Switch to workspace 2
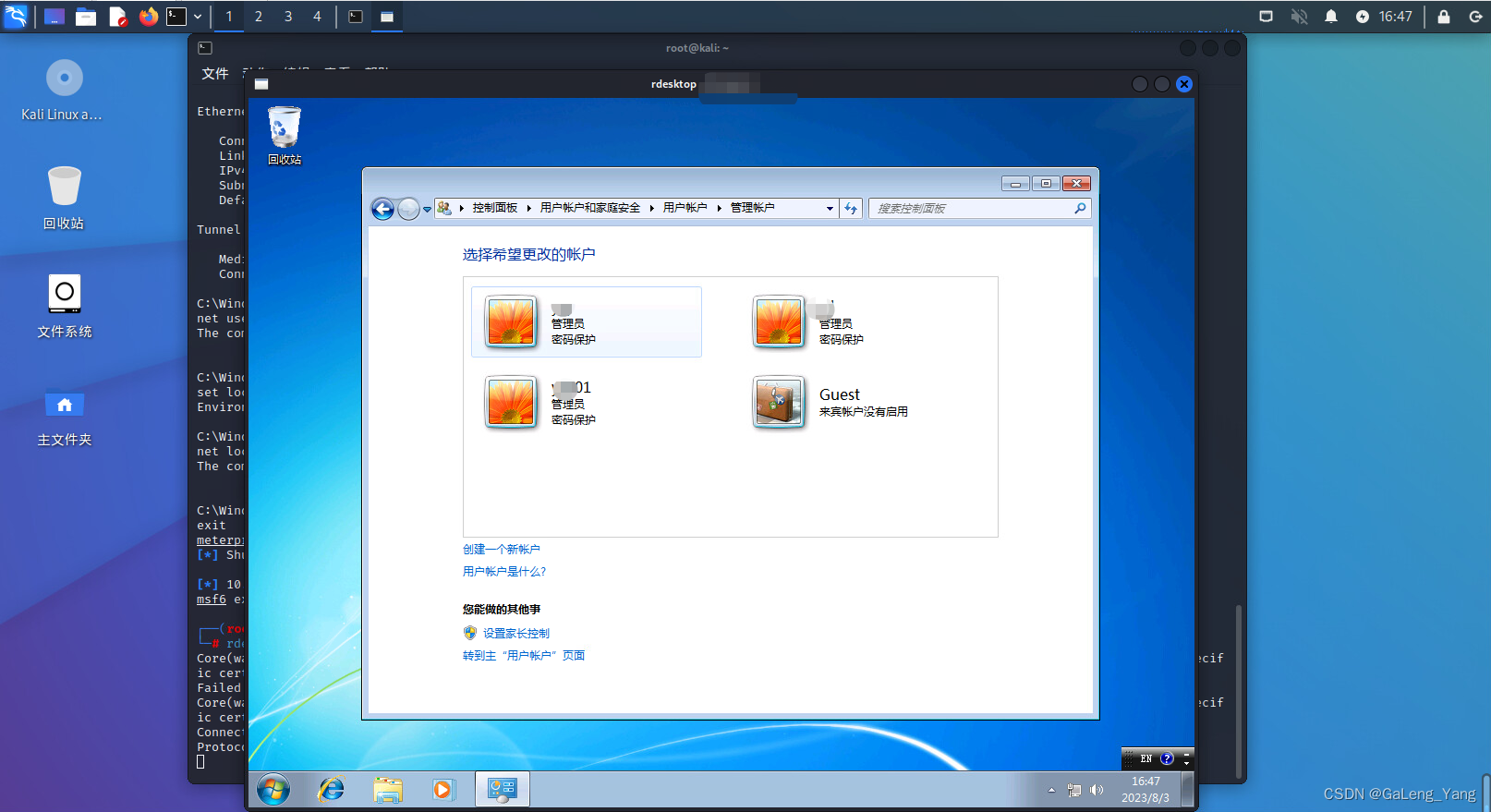The height and width of the screenshot is (812, 1491). (x=259, y=17)
